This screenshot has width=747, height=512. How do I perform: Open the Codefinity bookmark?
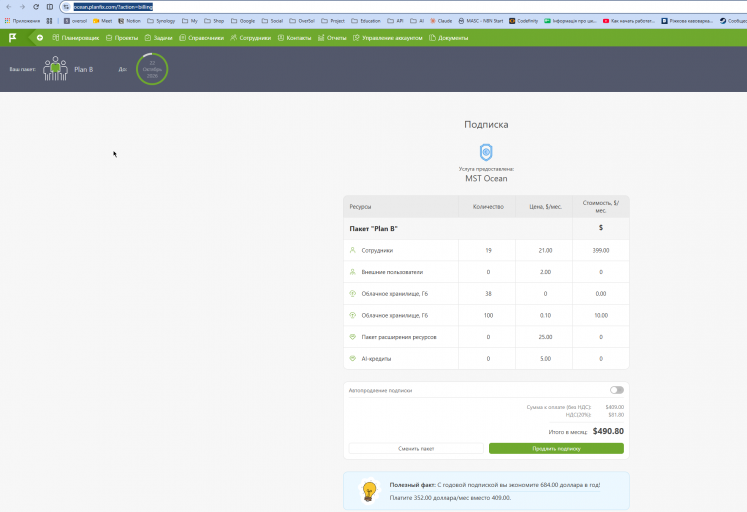524,21
